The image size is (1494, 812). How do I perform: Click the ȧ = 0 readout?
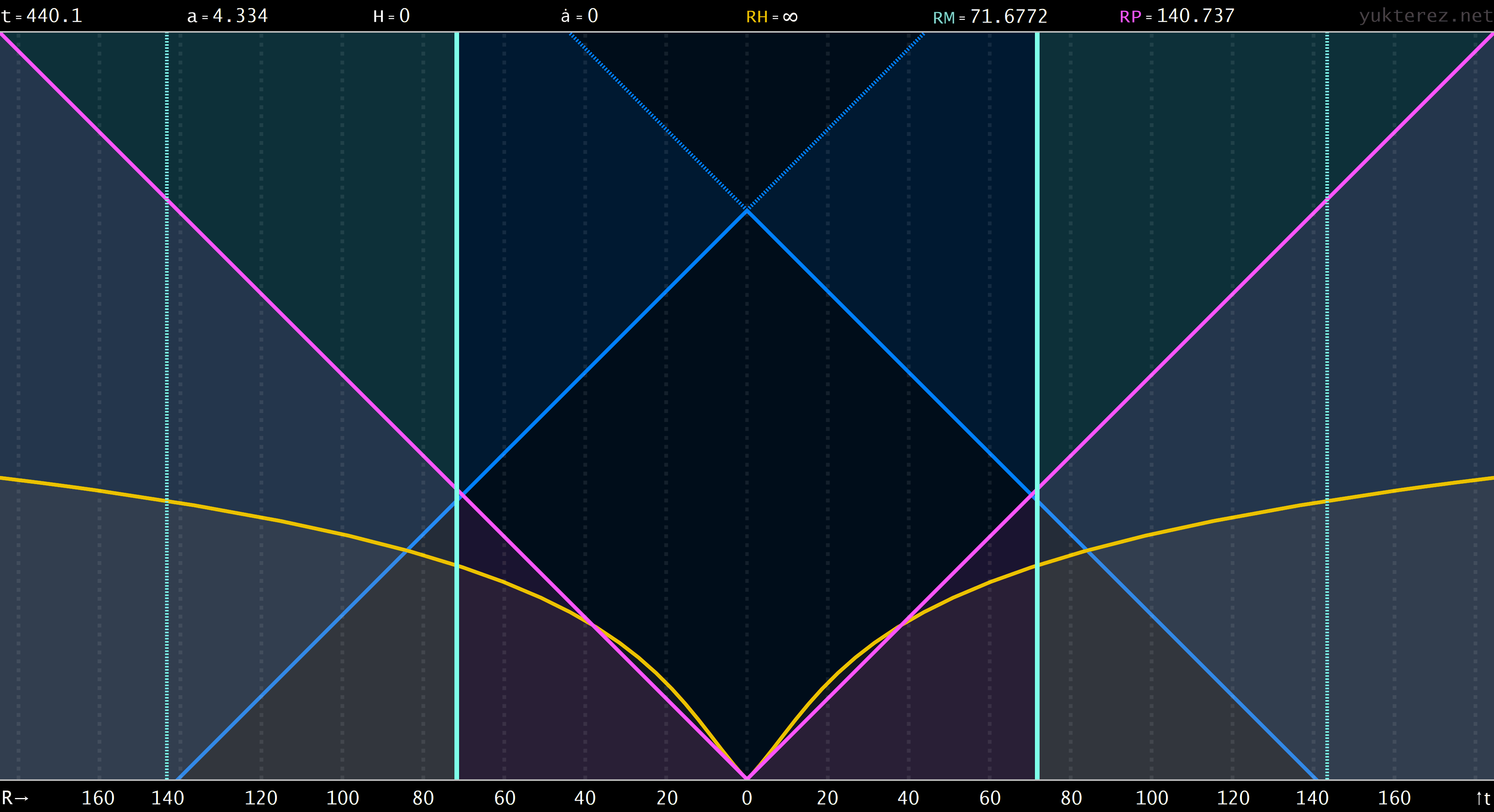coord(579,16)
